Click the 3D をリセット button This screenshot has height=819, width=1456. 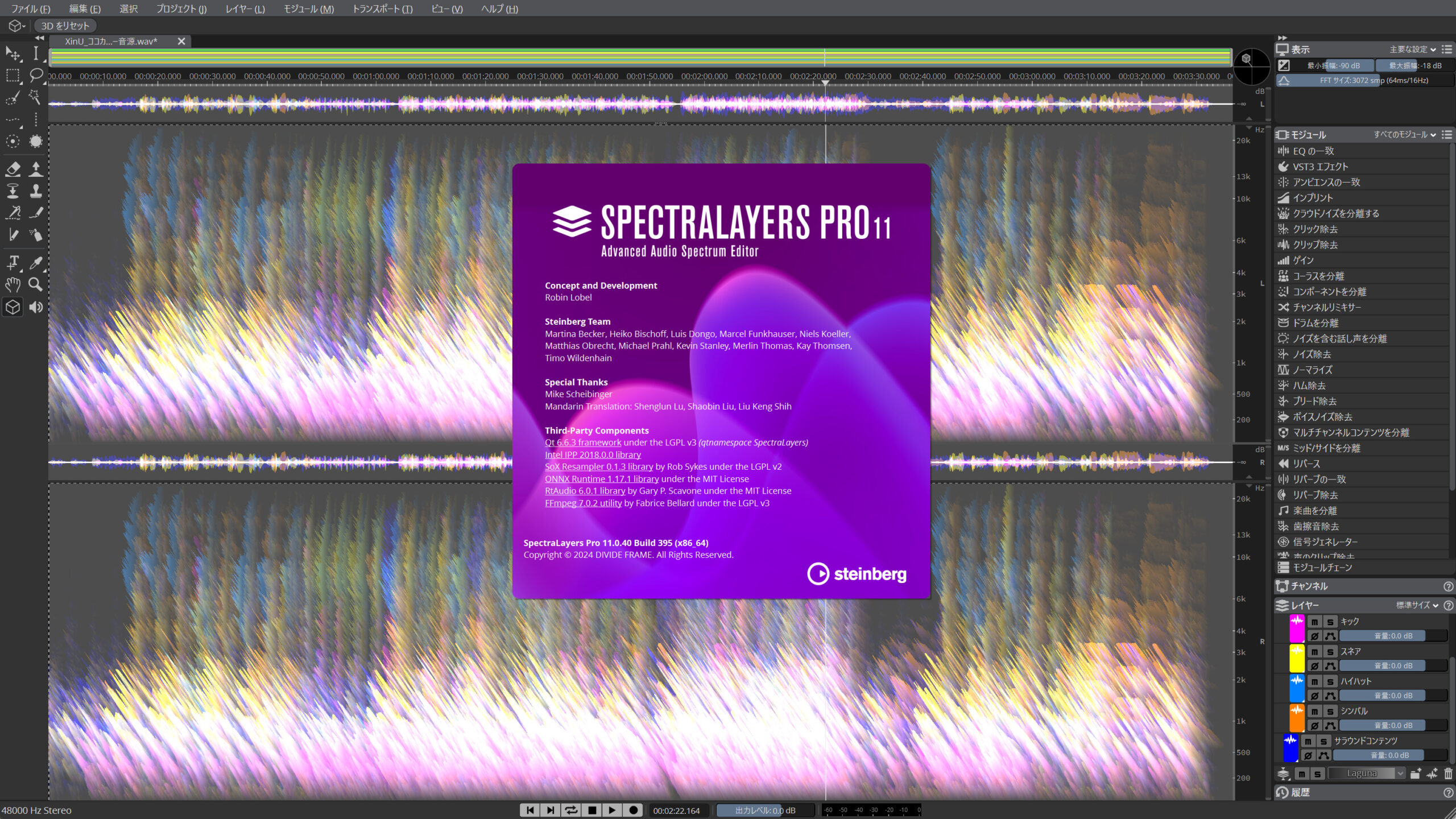point(65,26)
